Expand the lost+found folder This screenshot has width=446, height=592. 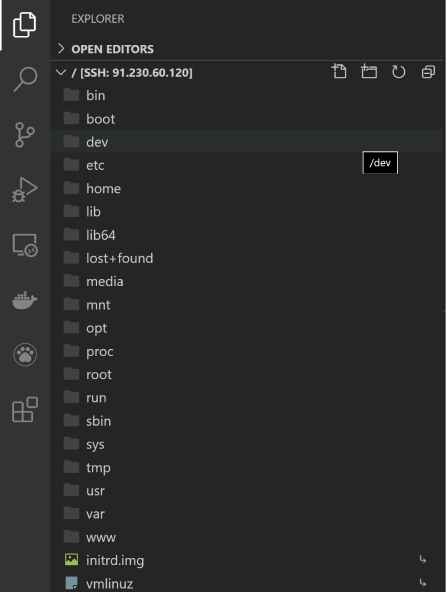pos(247,258)
